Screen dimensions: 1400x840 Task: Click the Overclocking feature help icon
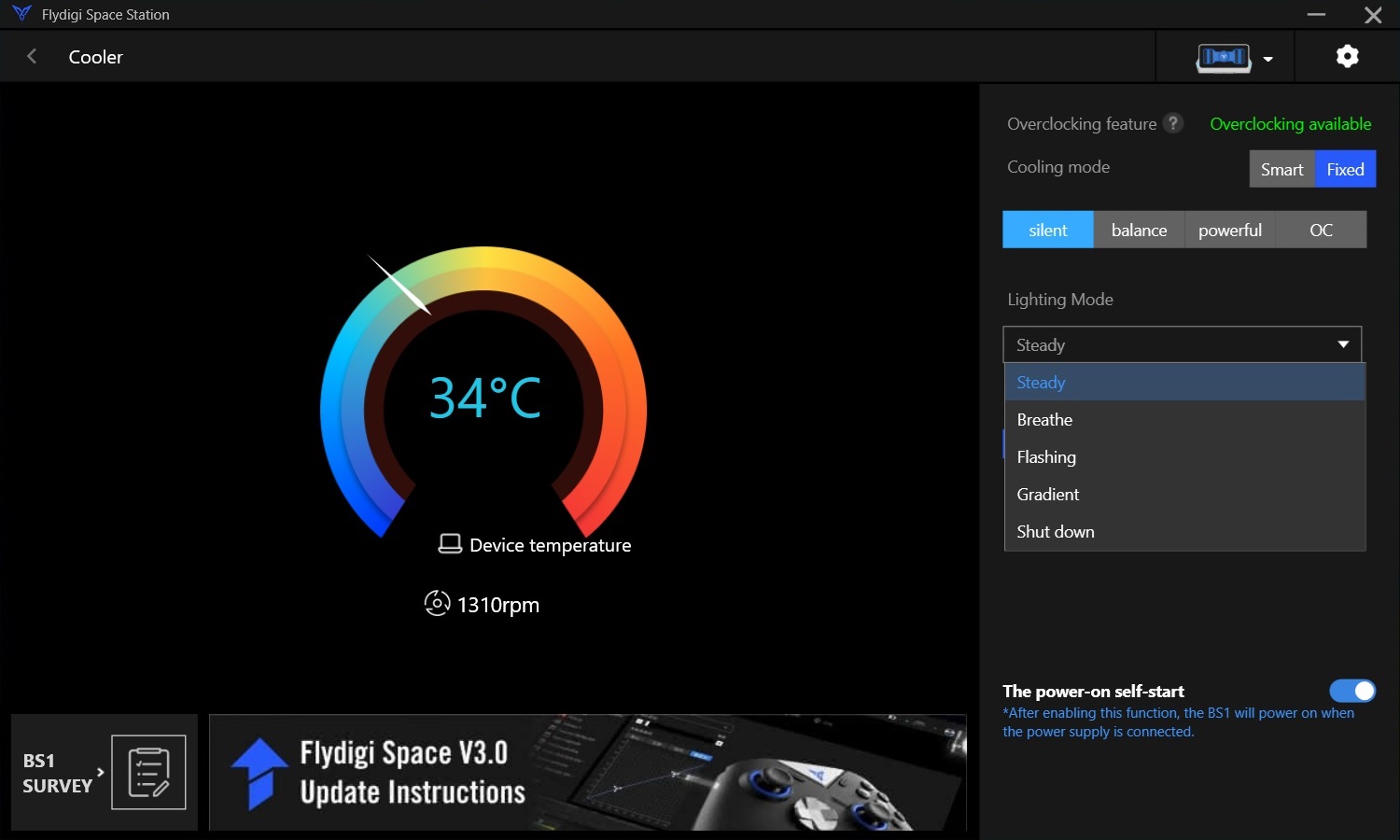point(1173,123)
